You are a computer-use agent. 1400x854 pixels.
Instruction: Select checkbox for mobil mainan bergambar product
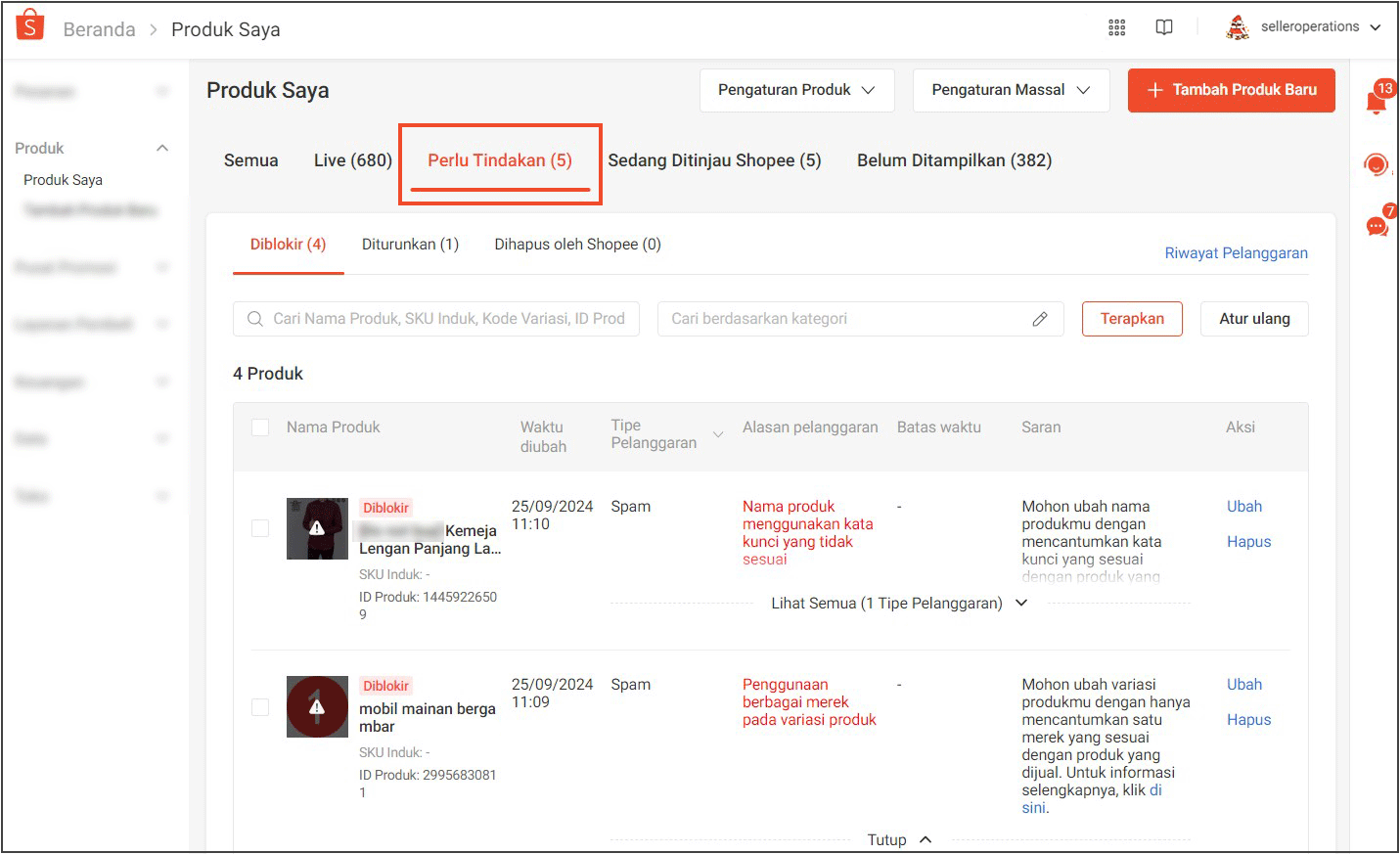(260, 707)
